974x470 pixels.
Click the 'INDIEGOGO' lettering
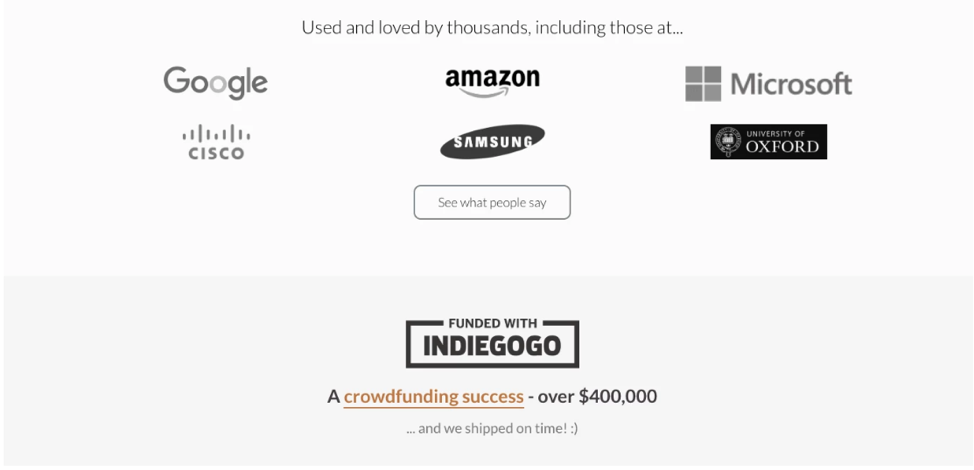[492, 348]
